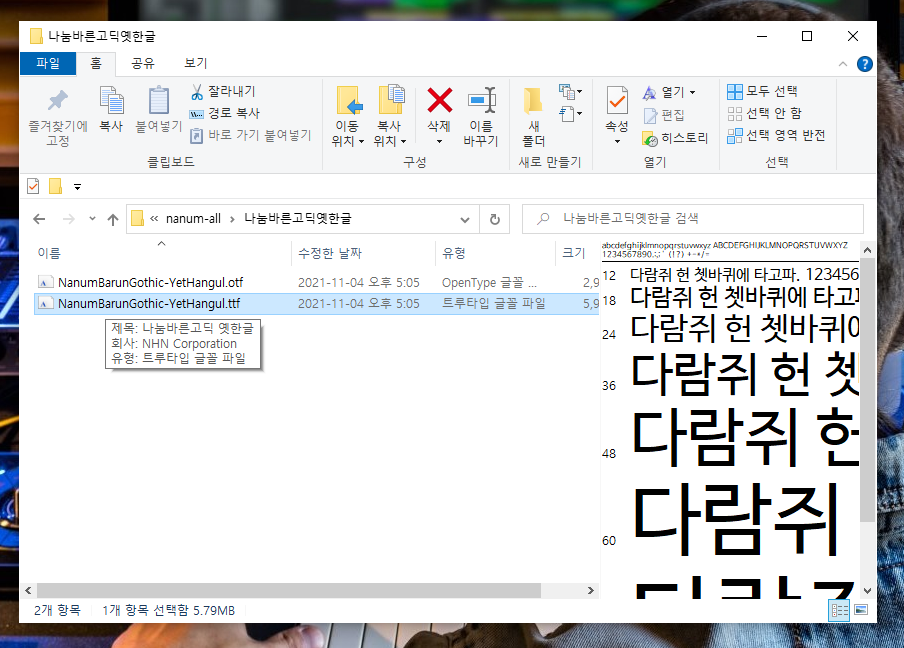
Task: Collapse the ribbon with the chevron
Action: click(x=843, y=64)
